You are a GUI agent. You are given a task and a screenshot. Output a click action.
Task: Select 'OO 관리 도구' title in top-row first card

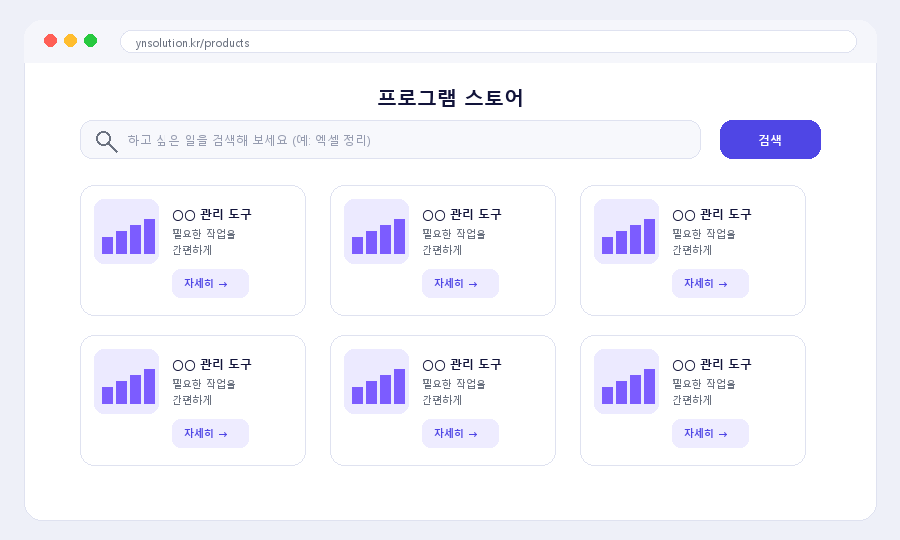tap(212, 215)
